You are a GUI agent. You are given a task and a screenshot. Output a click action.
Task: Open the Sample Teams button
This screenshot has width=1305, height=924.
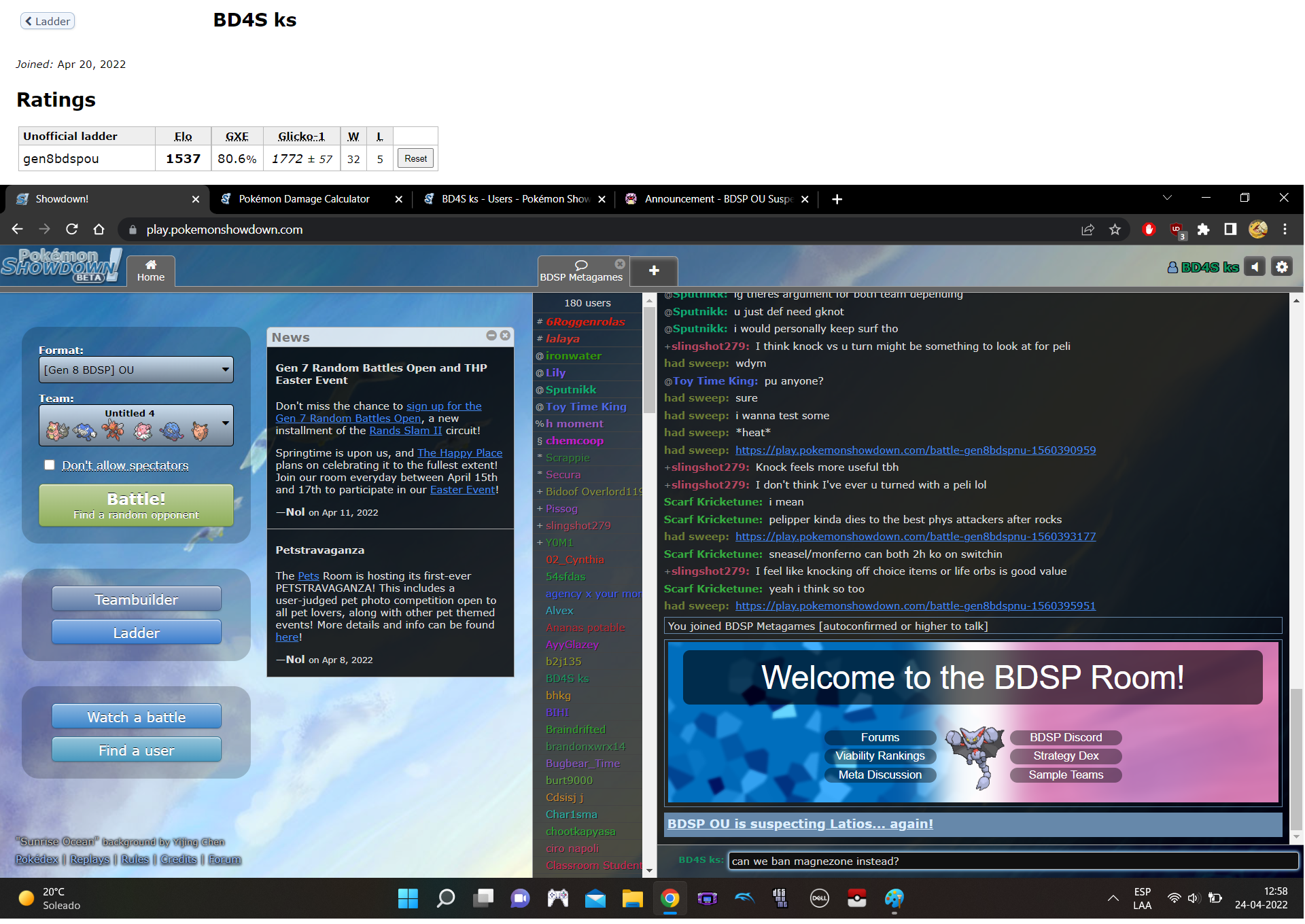click(x=1065, y=775)
